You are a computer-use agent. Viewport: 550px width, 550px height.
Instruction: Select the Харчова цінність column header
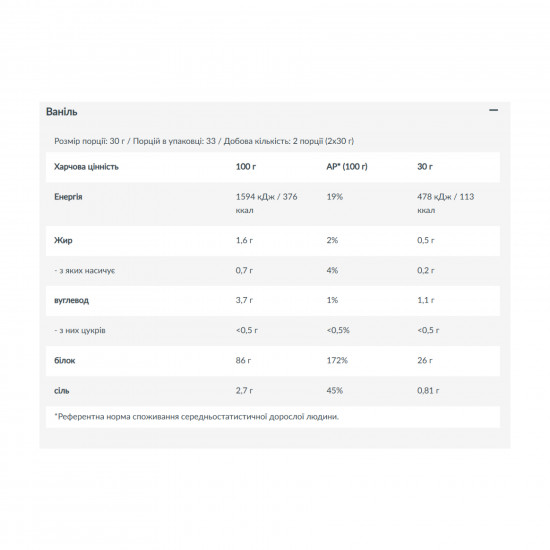(86, 167)
